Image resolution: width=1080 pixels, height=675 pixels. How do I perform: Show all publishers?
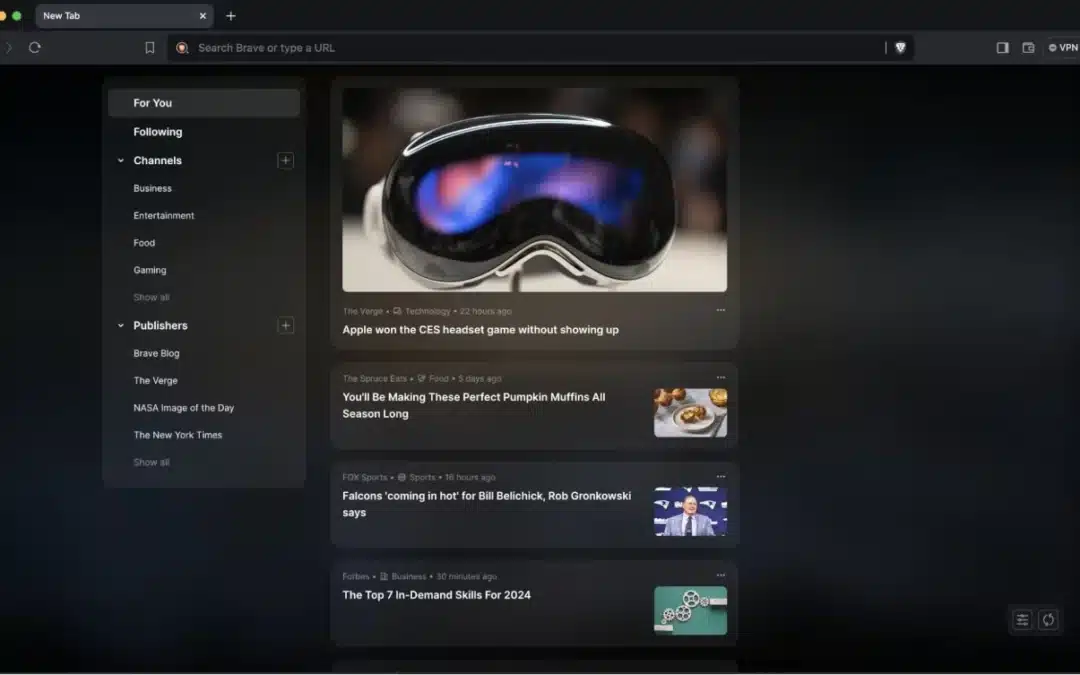point(151,462)
